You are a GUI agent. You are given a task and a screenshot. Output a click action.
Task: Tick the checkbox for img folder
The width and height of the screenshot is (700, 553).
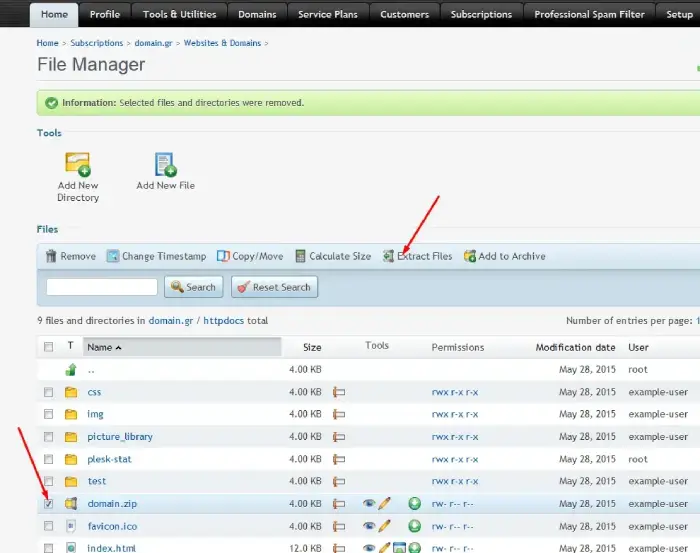(x=48, y=414)
